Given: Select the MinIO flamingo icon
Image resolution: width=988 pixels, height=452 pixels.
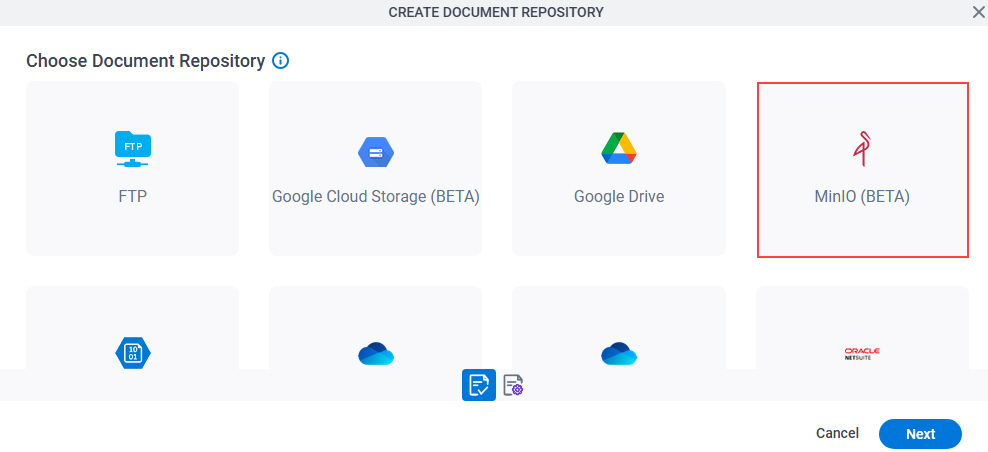Looking at the screenshot, I should click(861, 150).
